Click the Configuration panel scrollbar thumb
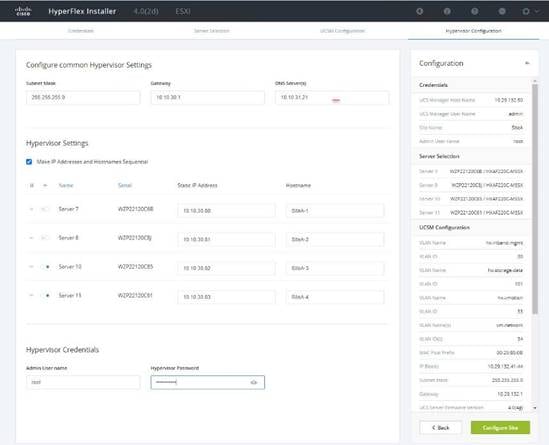Viewport: 549px width, 445px height. pos(535,200)
